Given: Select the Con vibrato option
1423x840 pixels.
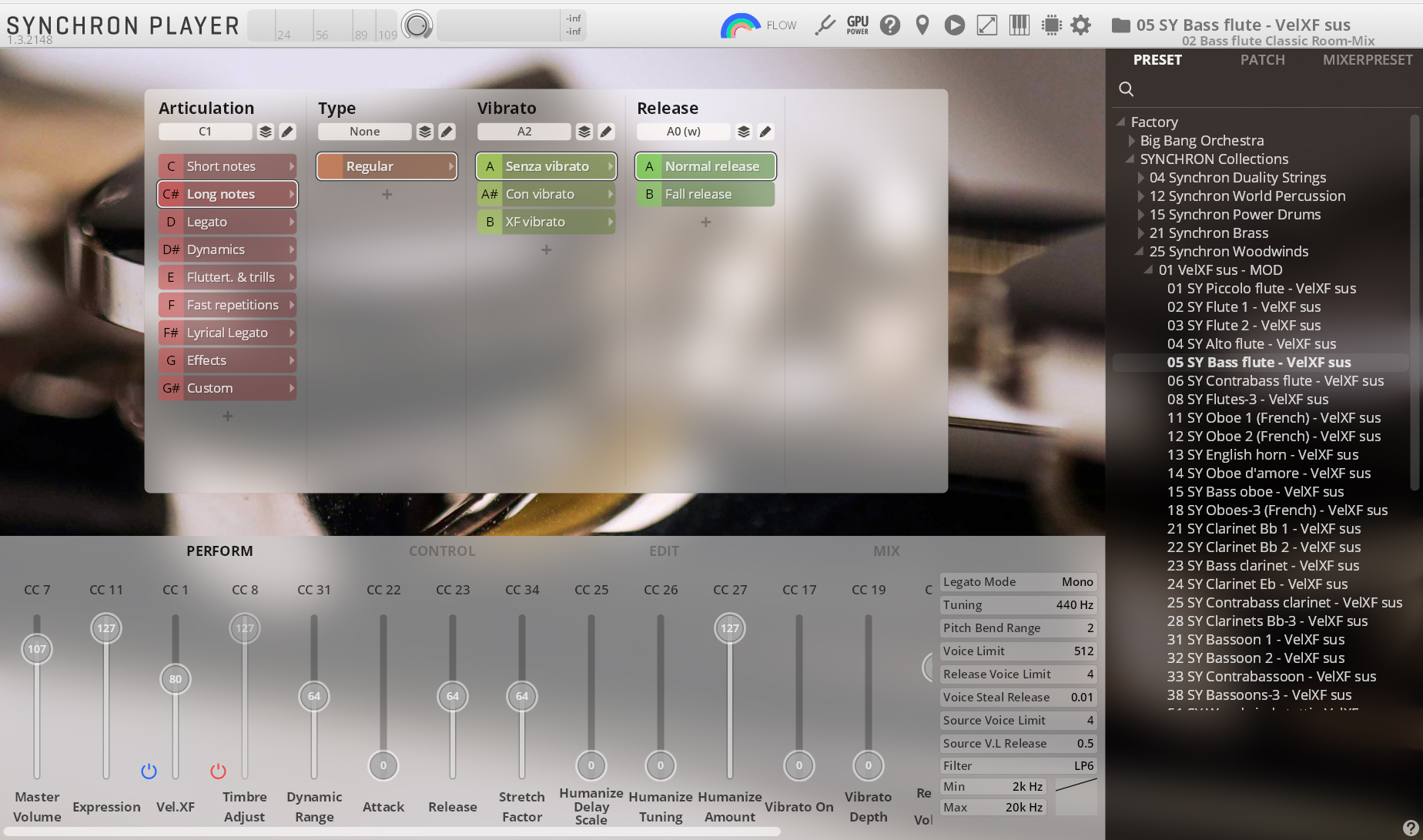Looking at the screenshot, I should point(547,194).
